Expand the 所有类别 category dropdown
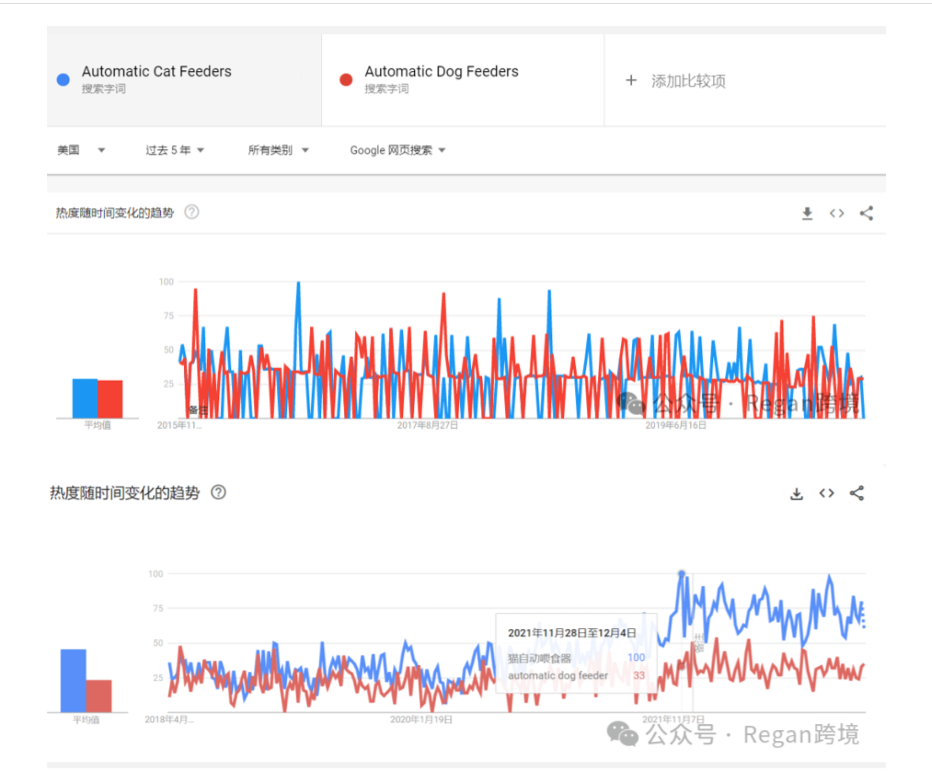Screen dimensions: 932x779 click(278, 150)
